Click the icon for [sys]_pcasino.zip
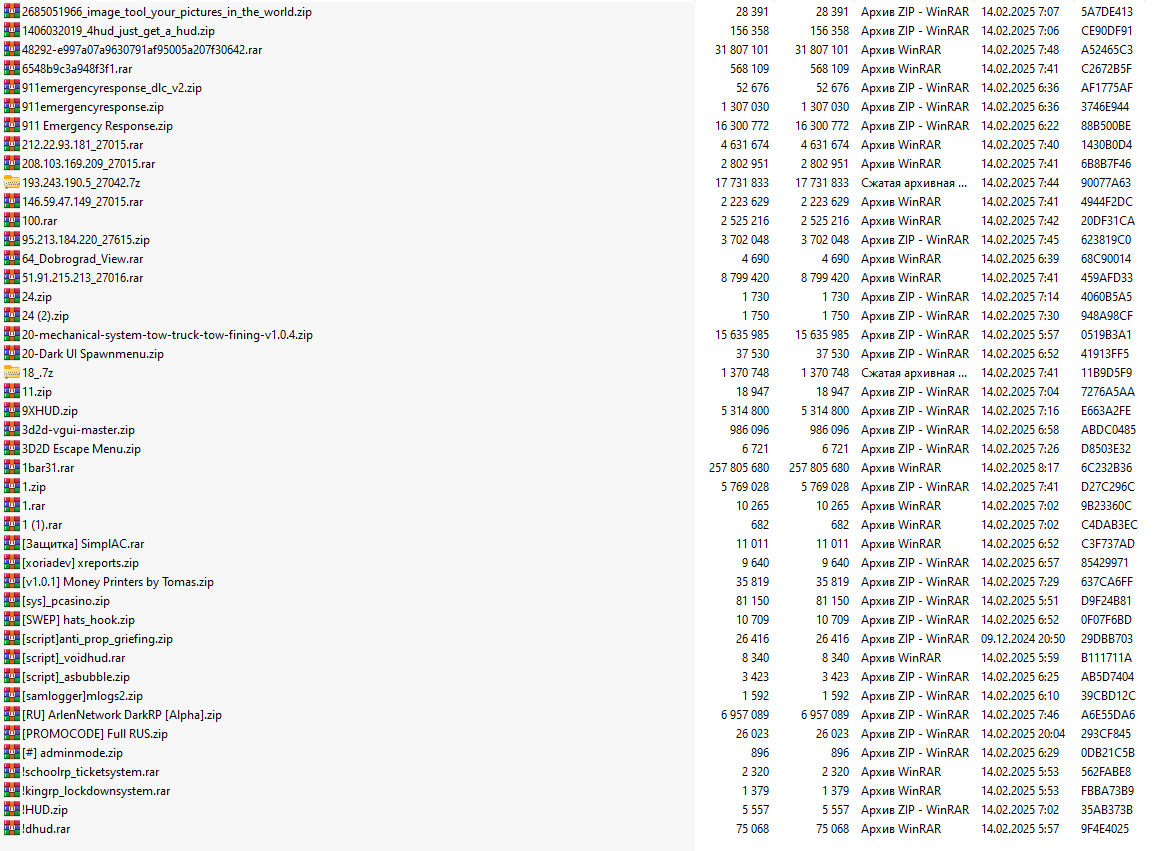The width and height of the screenshot is (1153, 851). pyautogui.click(x=12, y=601)
